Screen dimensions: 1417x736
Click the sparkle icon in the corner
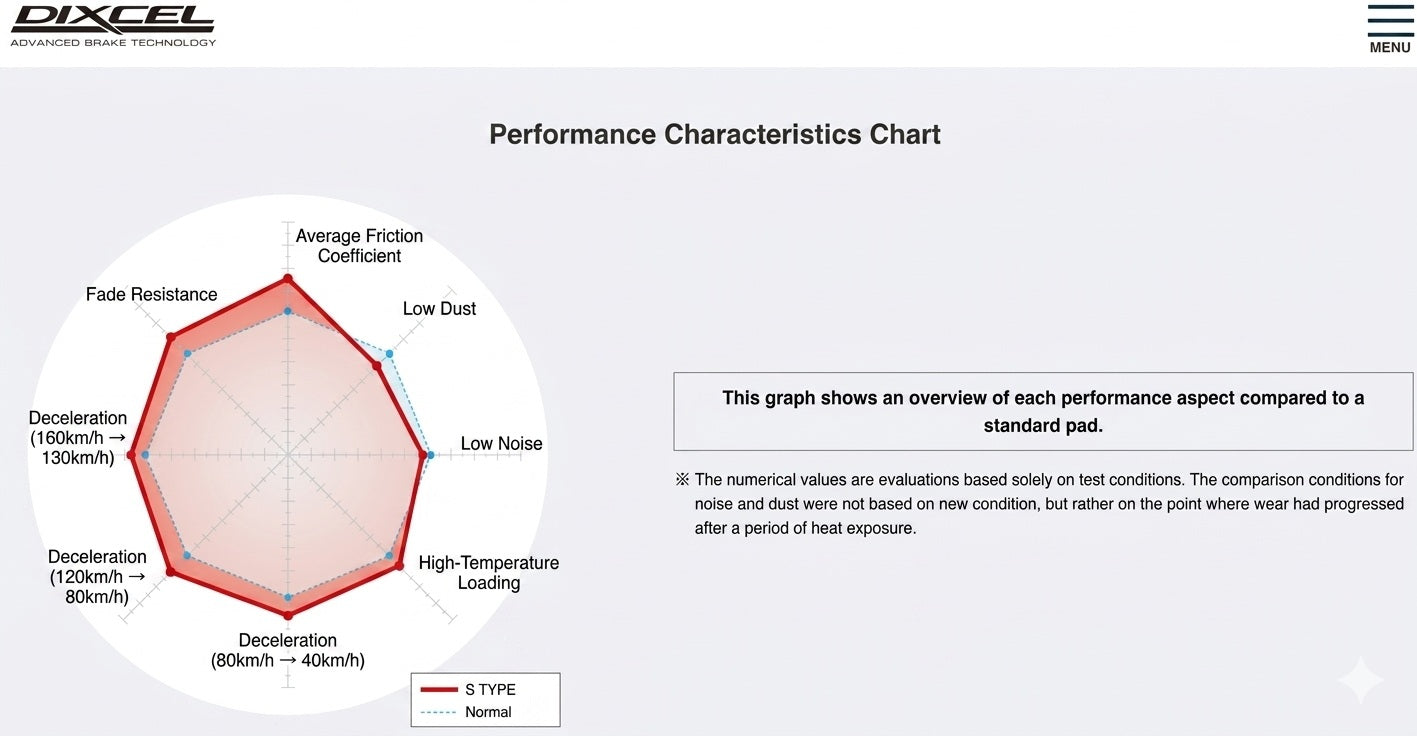[1361, 681]
